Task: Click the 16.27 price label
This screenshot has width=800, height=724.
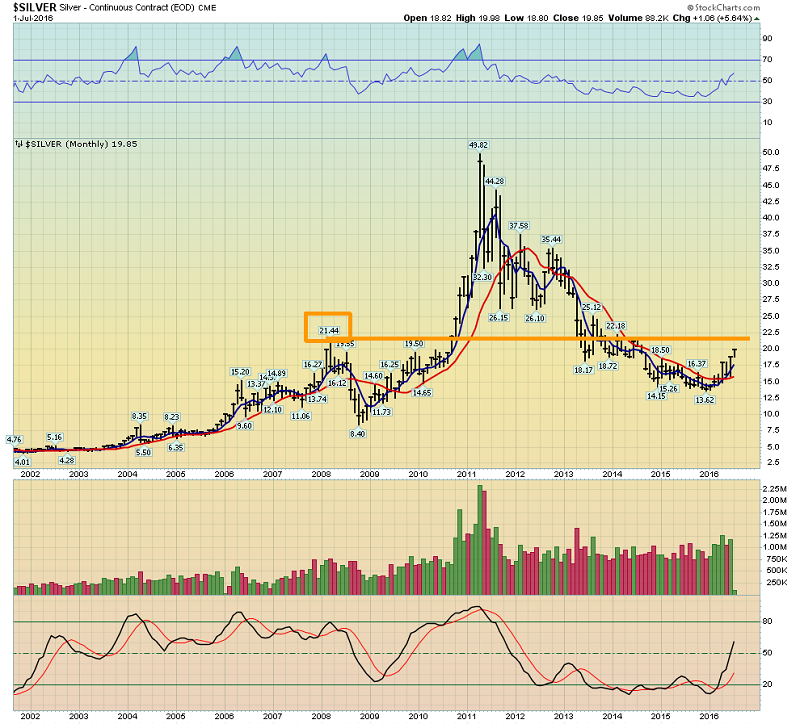Action: click(313, 364)
